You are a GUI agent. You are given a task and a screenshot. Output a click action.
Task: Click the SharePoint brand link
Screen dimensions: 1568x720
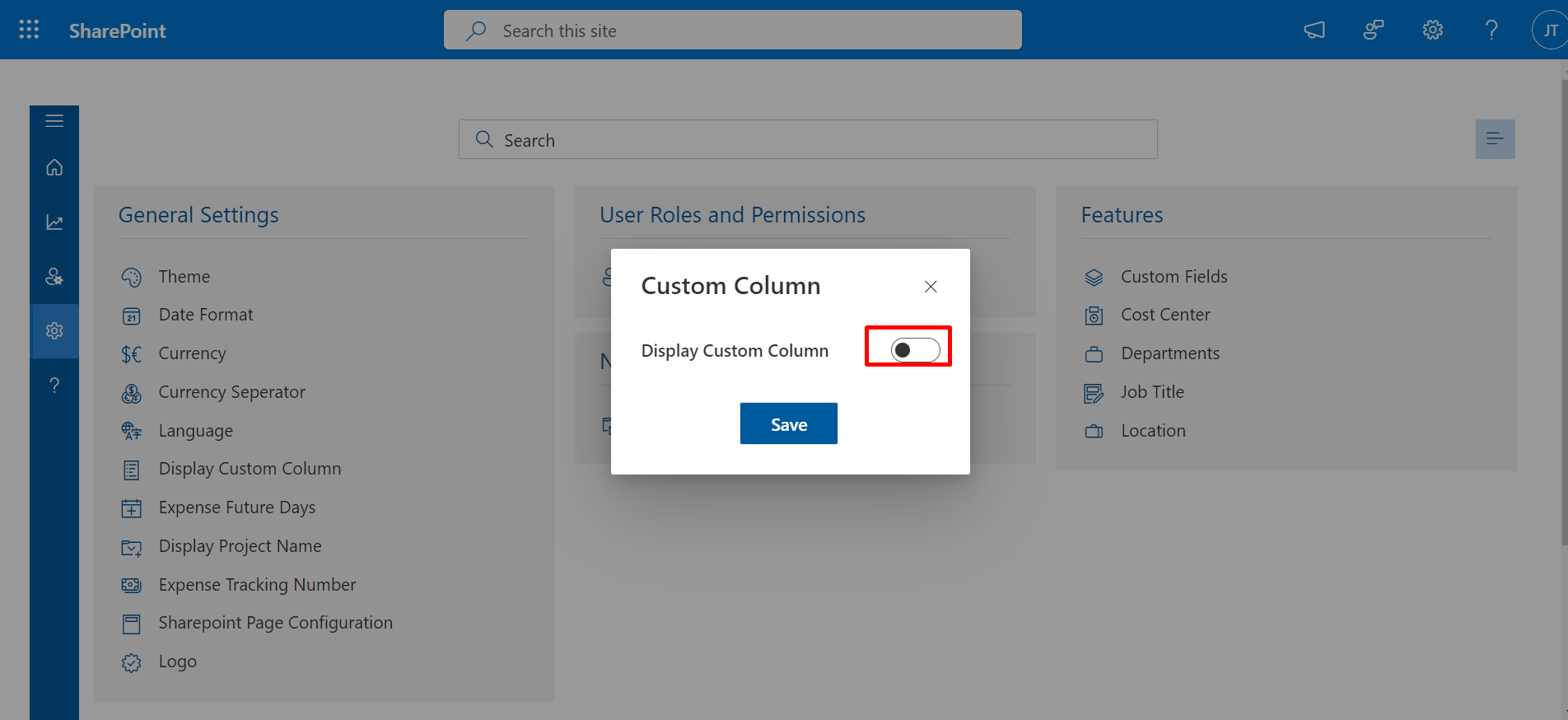pos(118,30)
